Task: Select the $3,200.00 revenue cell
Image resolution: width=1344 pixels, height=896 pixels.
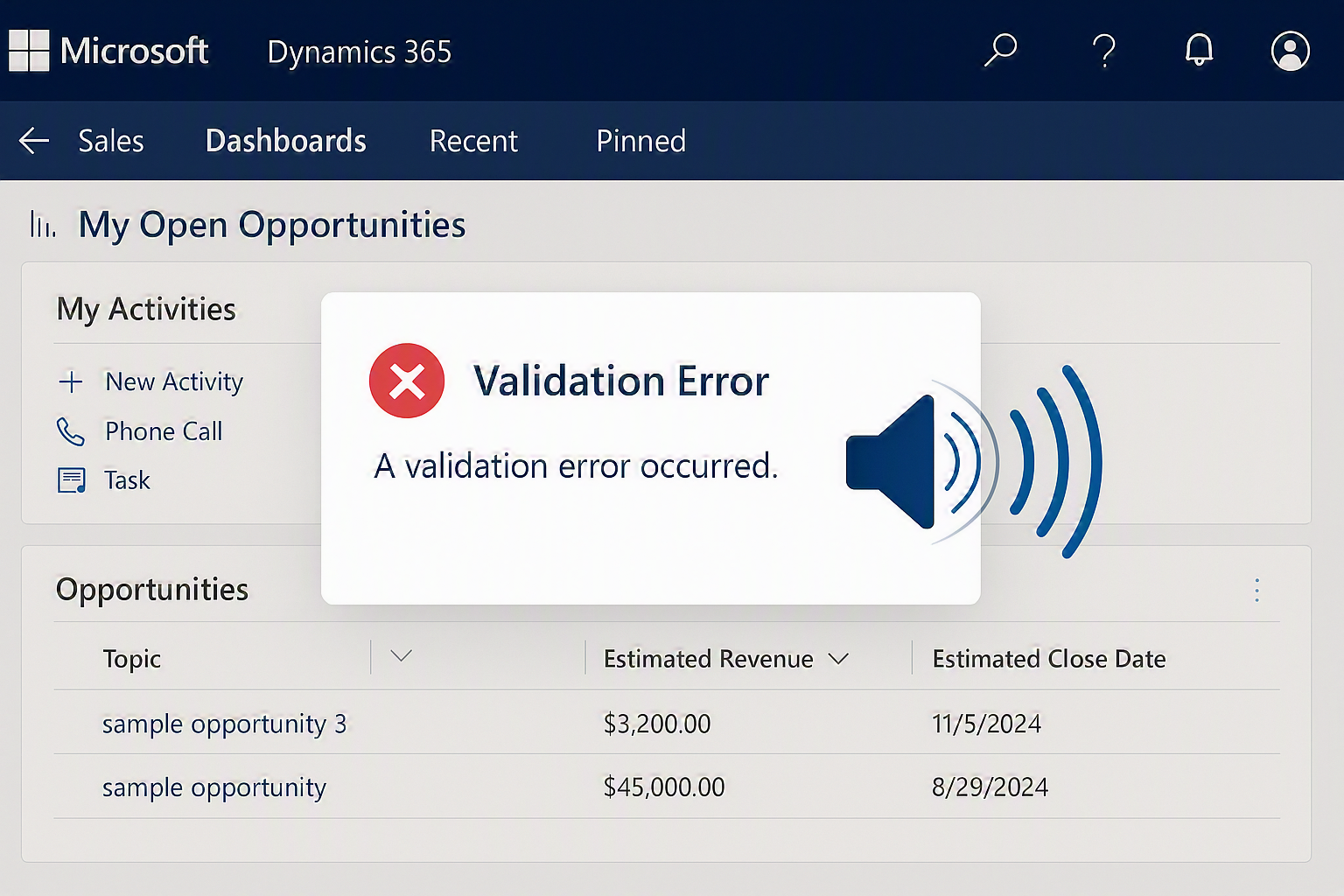Action: pyautogui.click(x=657, y=724)
